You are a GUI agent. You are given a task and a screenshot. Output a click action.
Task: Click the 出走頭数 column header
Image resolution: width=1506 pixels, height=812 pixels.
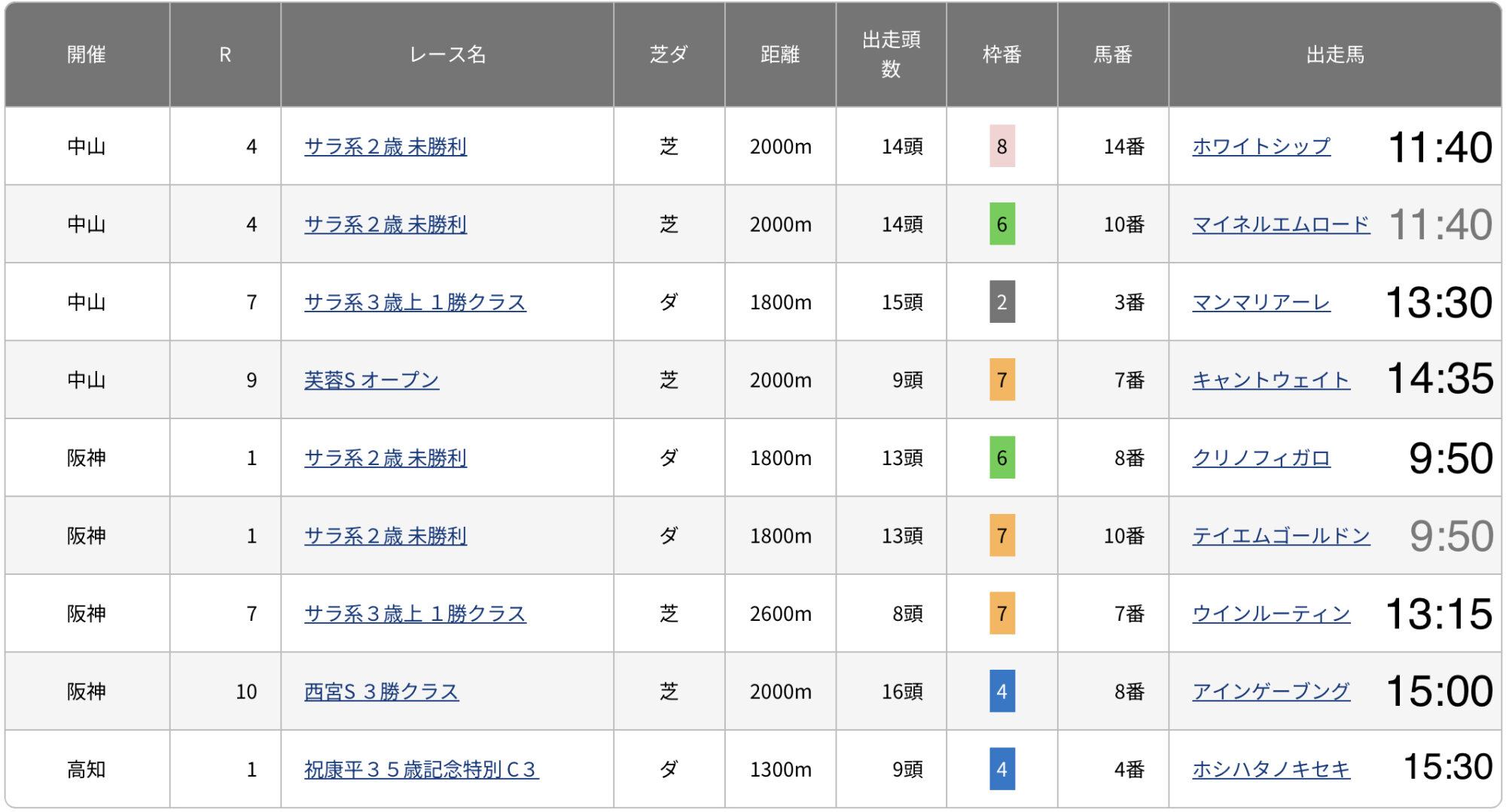coord(892,55)
